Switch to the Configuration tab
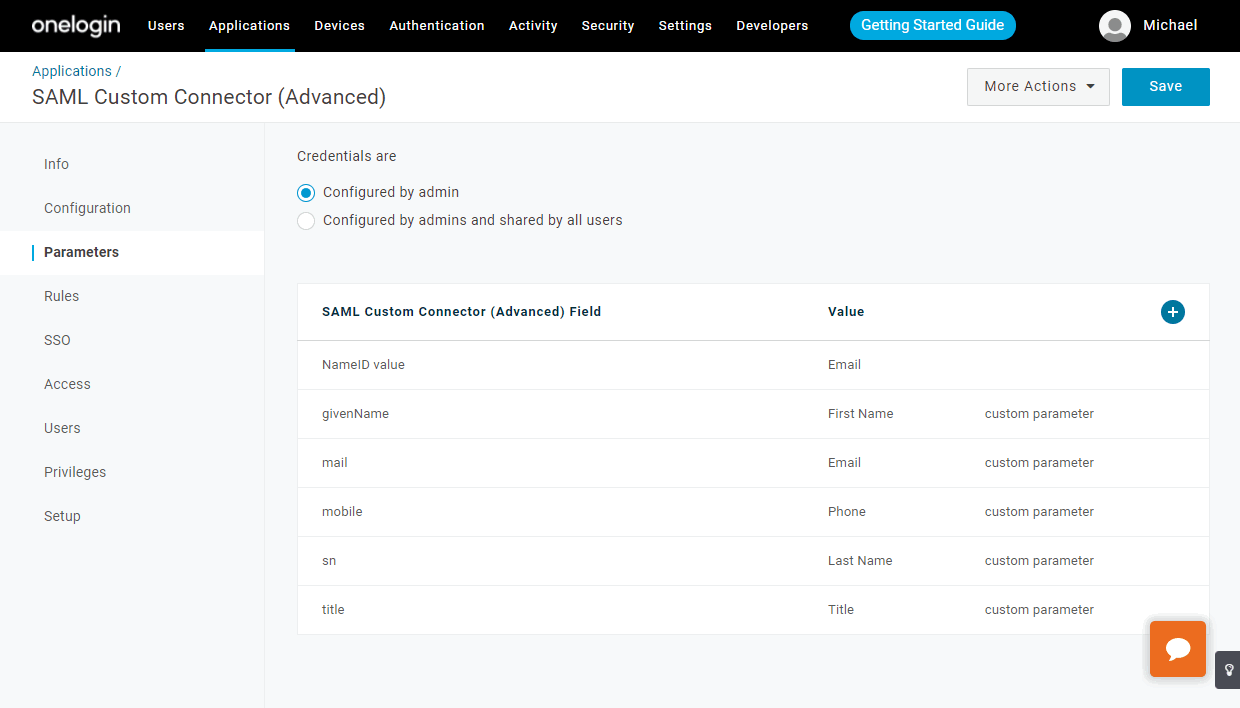The height and width of the screenshot is (708, 1240). pos(87,208)
